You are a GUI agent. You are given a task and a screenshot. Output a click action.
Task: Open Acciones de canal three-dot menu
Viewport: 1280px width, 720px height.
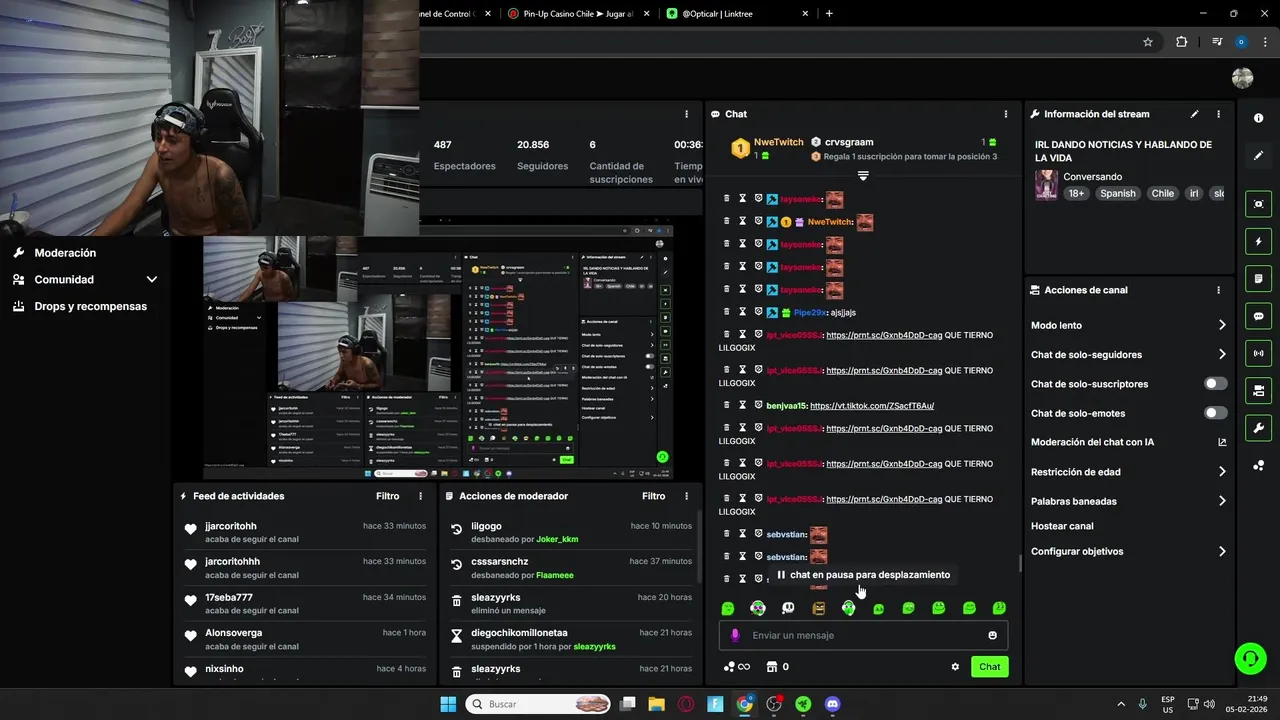click(x=1218, y=290)
